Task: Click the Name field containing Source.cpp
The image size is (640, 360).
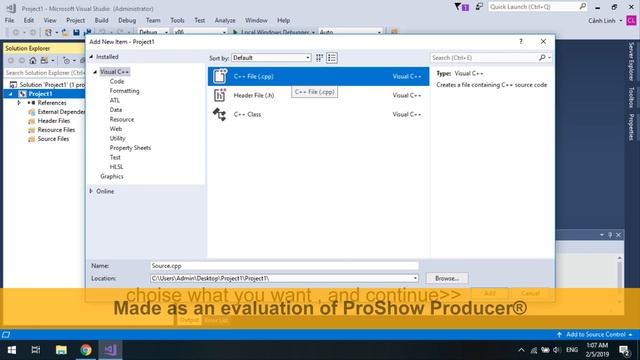Action: point(284,266)
